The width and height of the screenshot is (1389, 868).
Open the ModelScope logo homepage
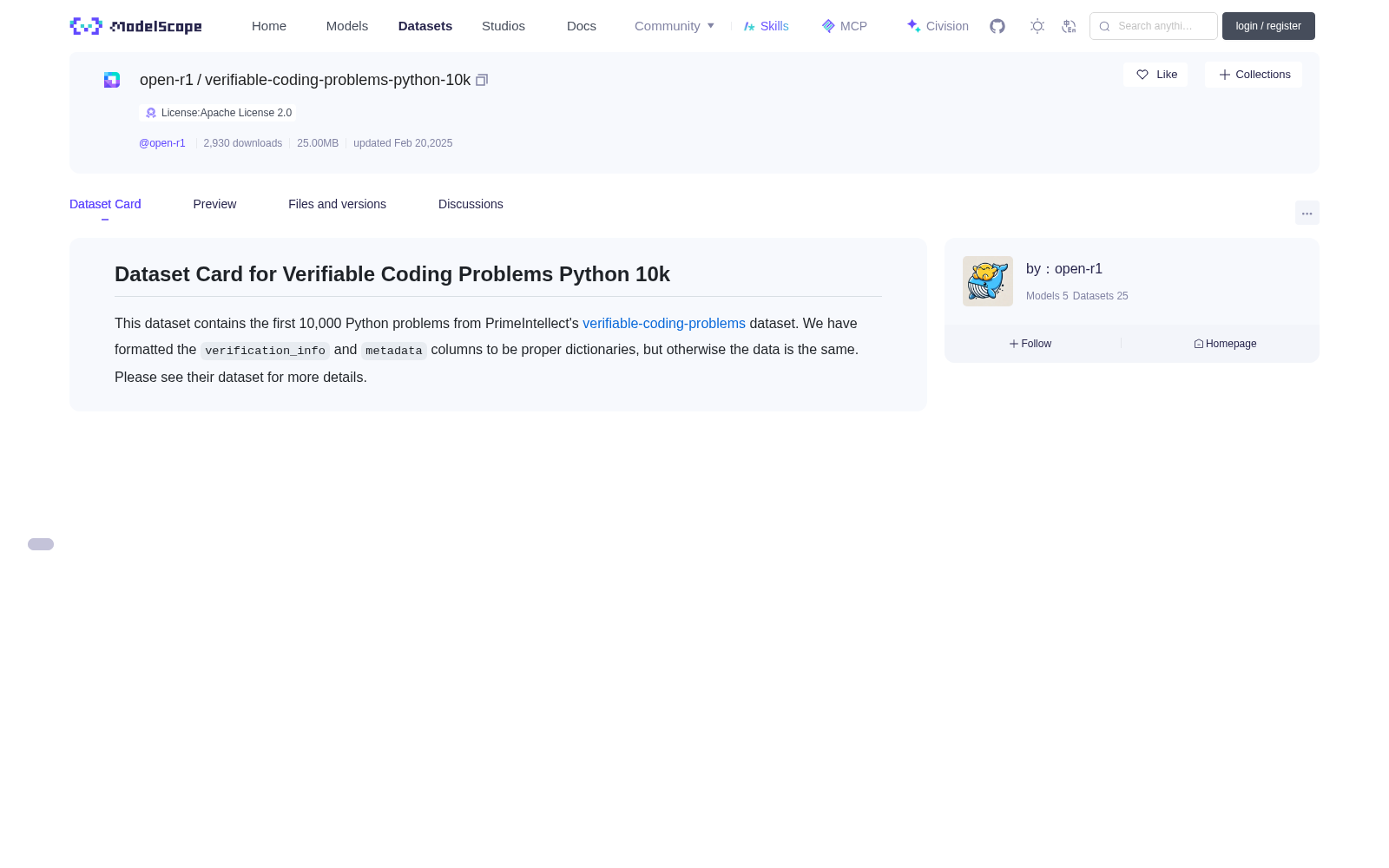click(x=135, y=26)
